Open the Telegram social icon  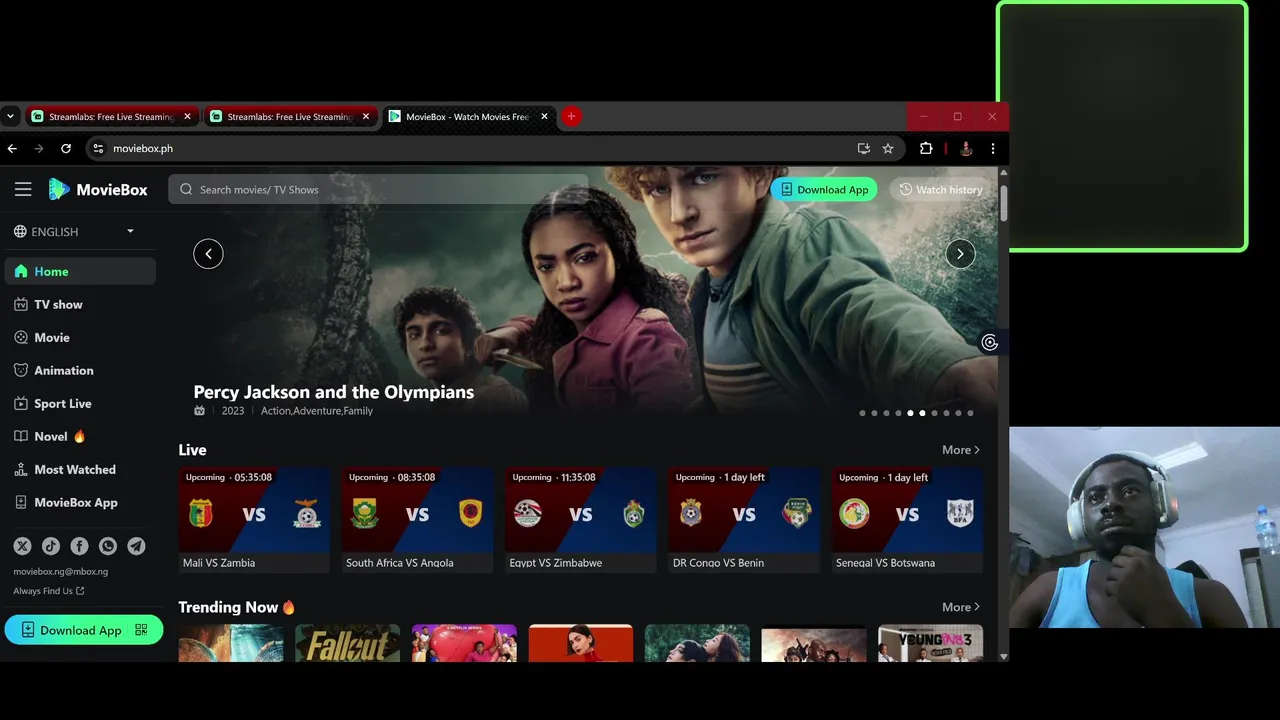pyautogui.click(x=136, y=546)
